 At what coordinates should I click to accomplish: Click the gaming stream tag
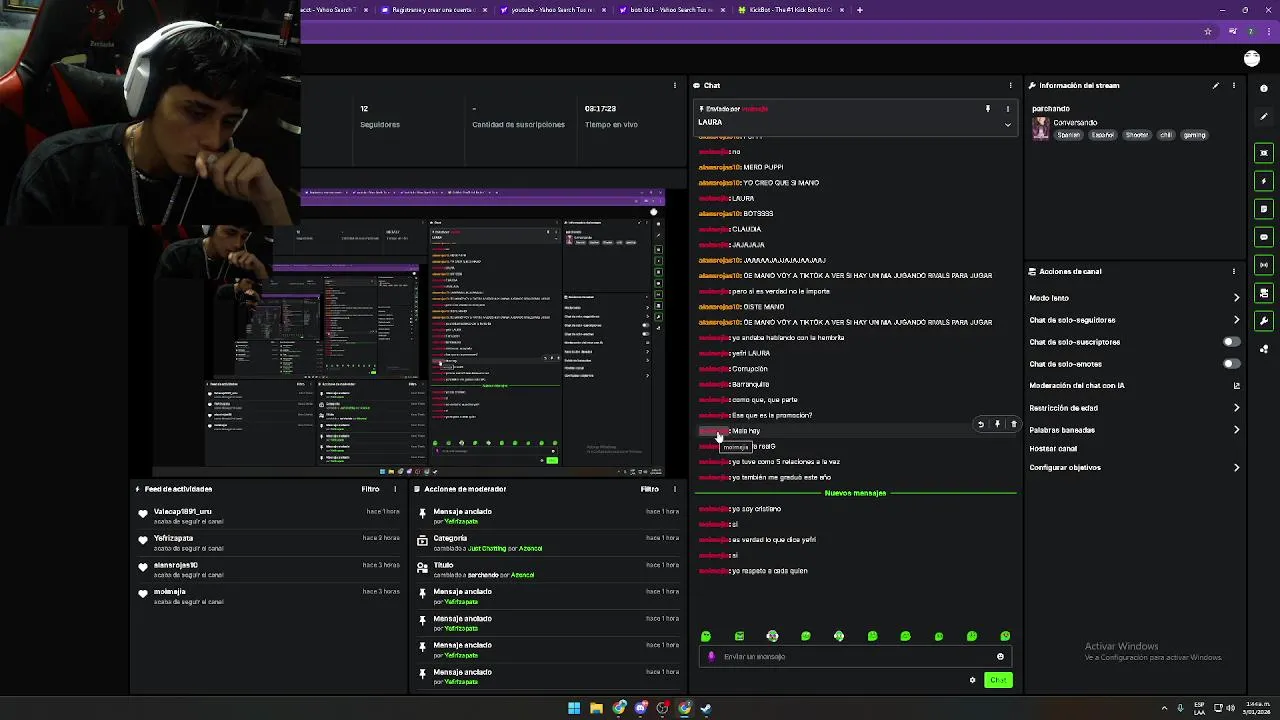click(x=1194, y=135)
